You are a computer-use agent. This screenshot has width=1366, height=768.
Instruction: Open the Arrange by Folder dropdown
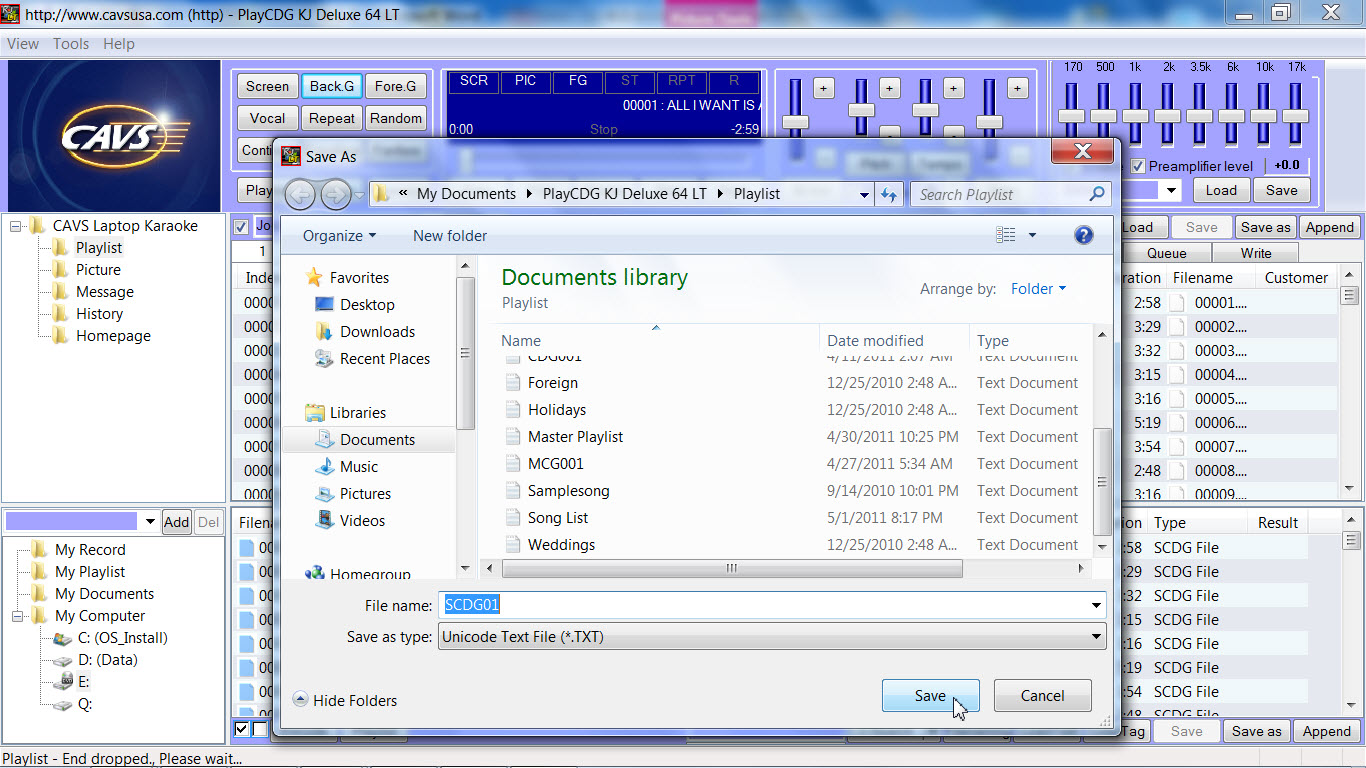point(1038,289)
